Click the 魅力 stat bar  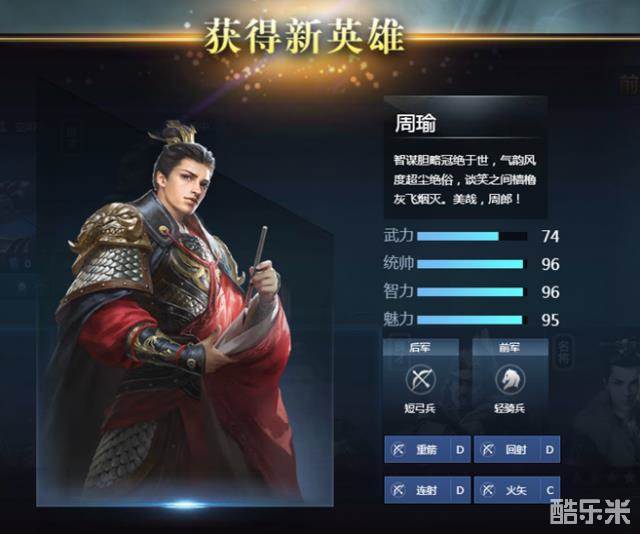[x=472, y=320]
